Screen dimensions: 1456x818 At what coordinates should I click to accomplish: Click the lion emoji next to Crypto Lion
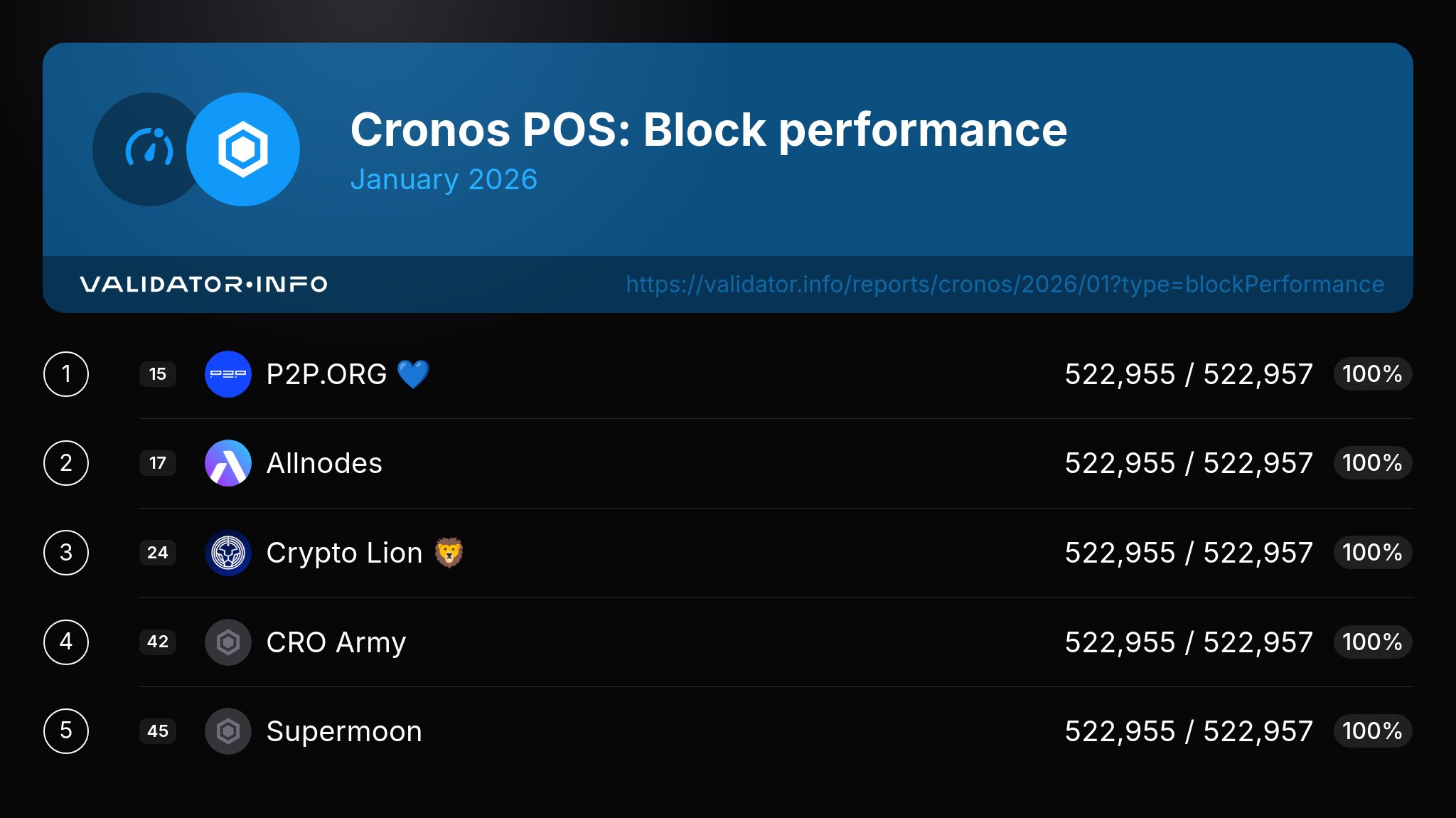(449, 552)
